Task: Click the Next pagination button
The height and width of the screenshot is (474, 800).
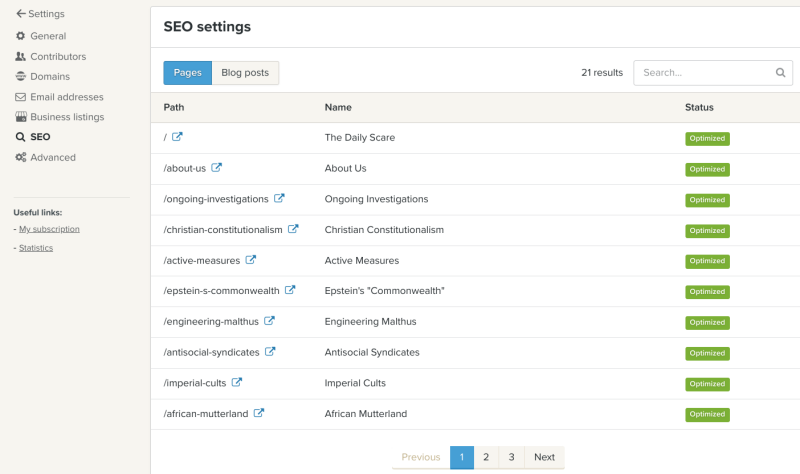Action: 544,457
